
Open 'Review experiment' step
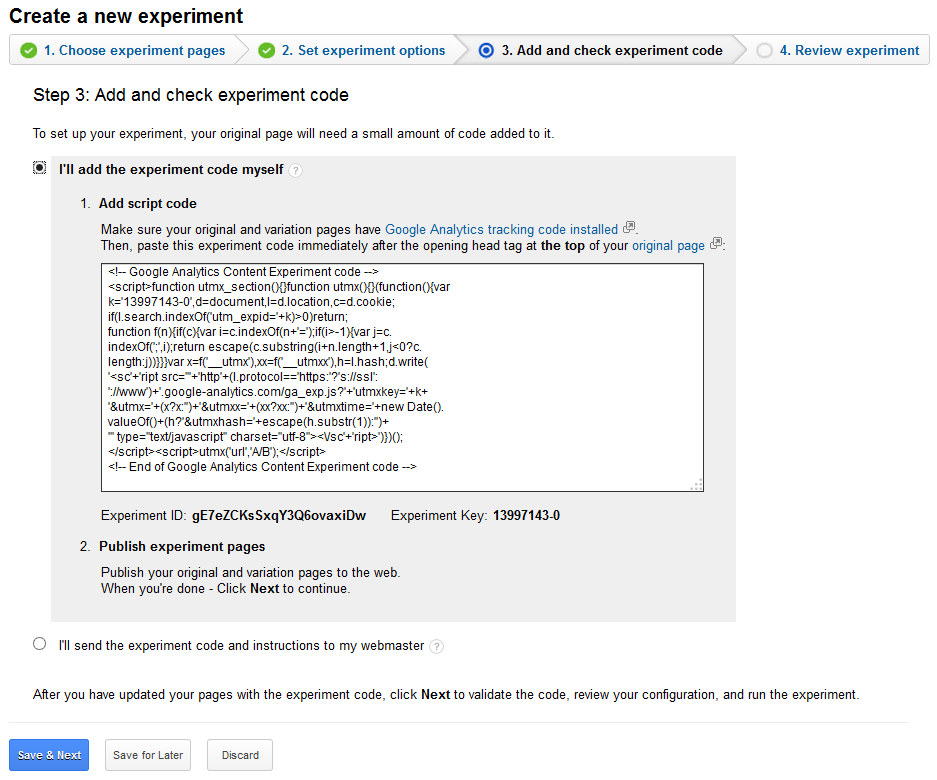(849, 51)
